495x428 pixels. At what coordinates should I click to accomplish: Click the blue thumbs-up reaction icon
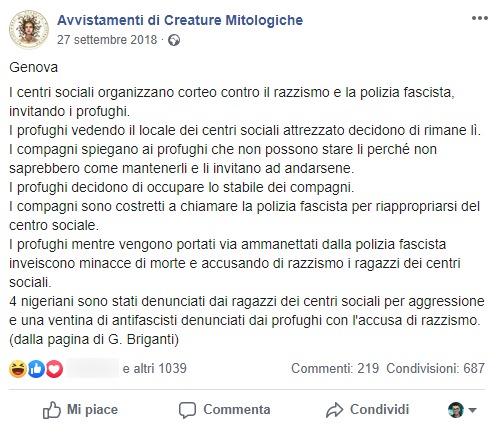[x=36, y=369]
